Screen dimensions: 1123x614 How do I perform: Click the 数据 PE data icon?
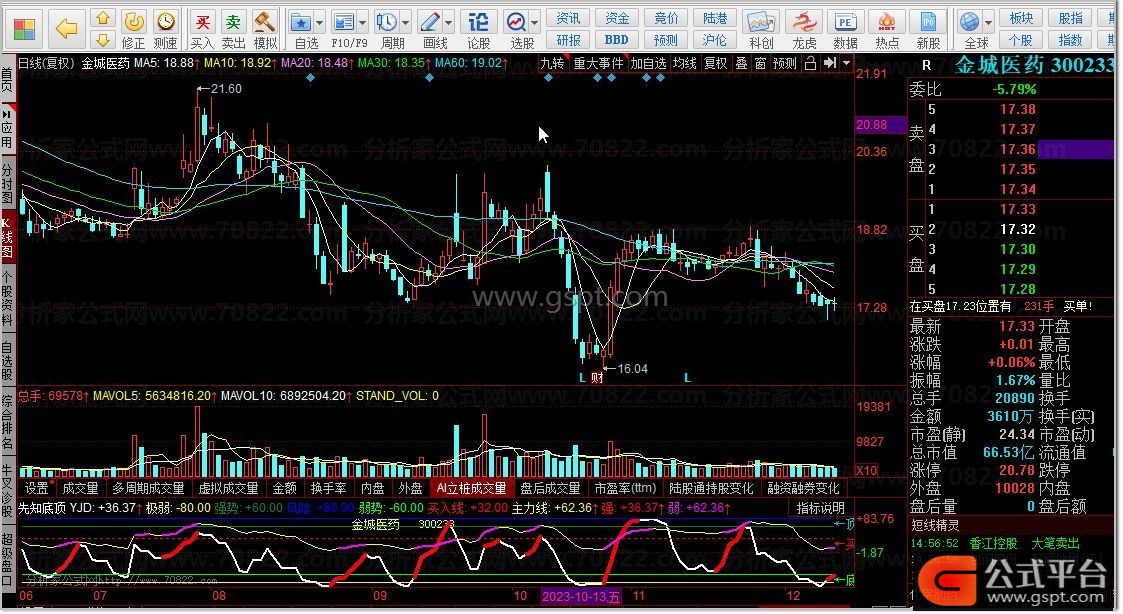[846, 22]
